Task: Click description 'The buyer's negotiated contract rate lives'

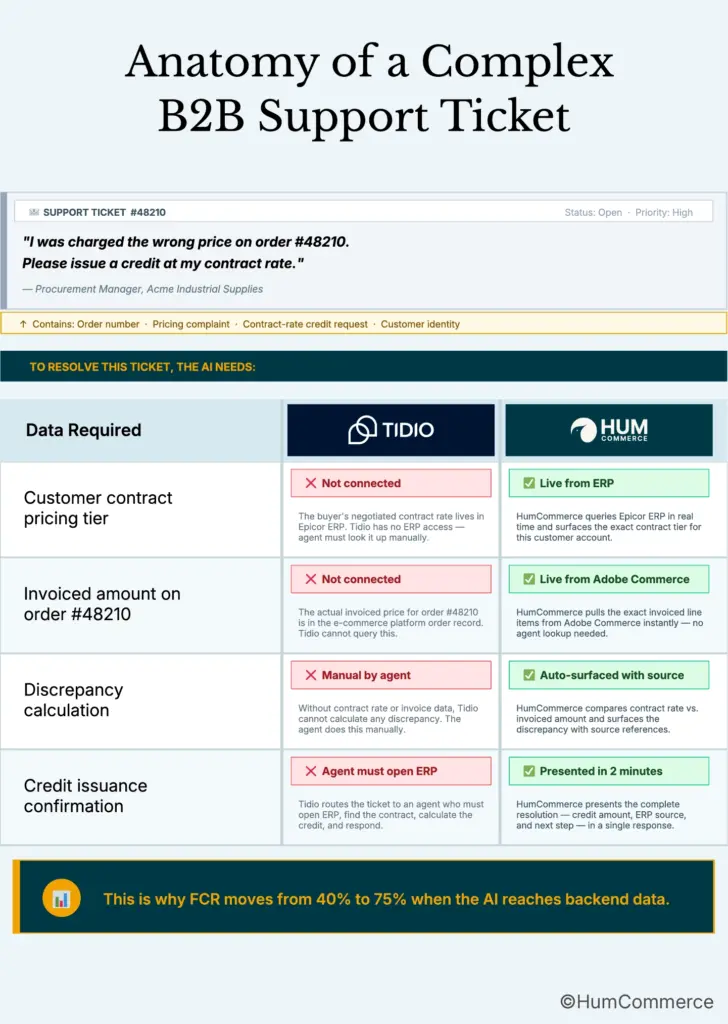Action: (x=391, y=527)
